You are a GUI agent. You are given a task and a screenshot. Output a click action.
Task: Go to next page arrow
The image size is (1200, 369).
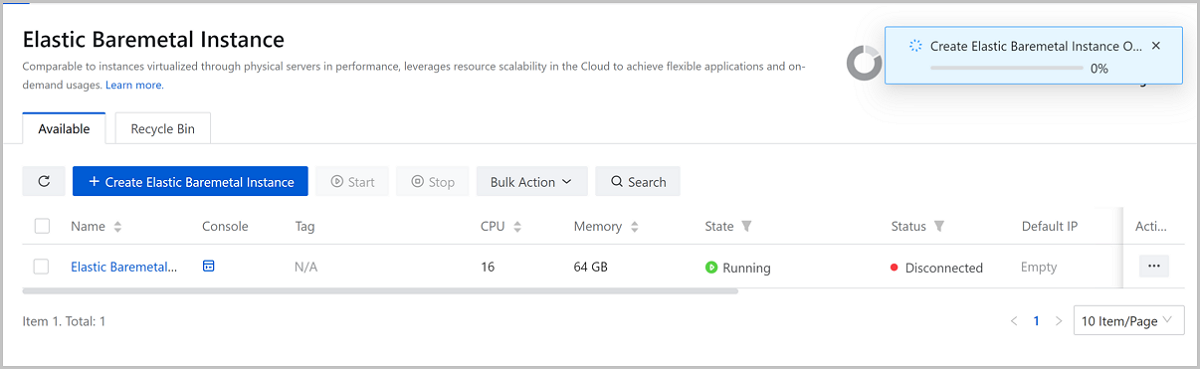point(1059,321)
